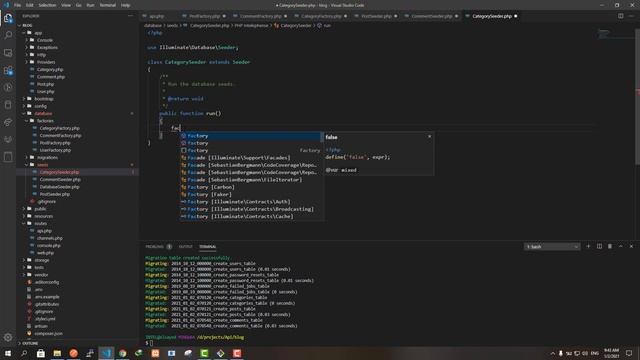Viewport: 640px width, 360px height.
Task: Close the suggestion details pane
Action: [x=429, y=136]
